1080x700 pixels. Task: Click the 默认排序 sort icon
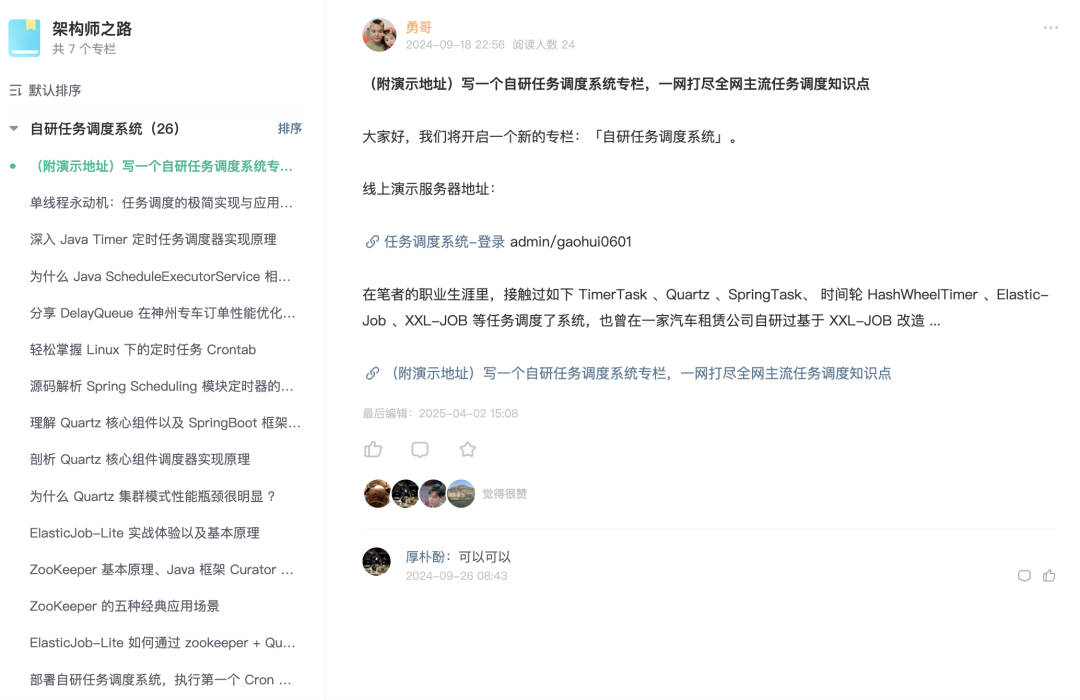(15, 90)
